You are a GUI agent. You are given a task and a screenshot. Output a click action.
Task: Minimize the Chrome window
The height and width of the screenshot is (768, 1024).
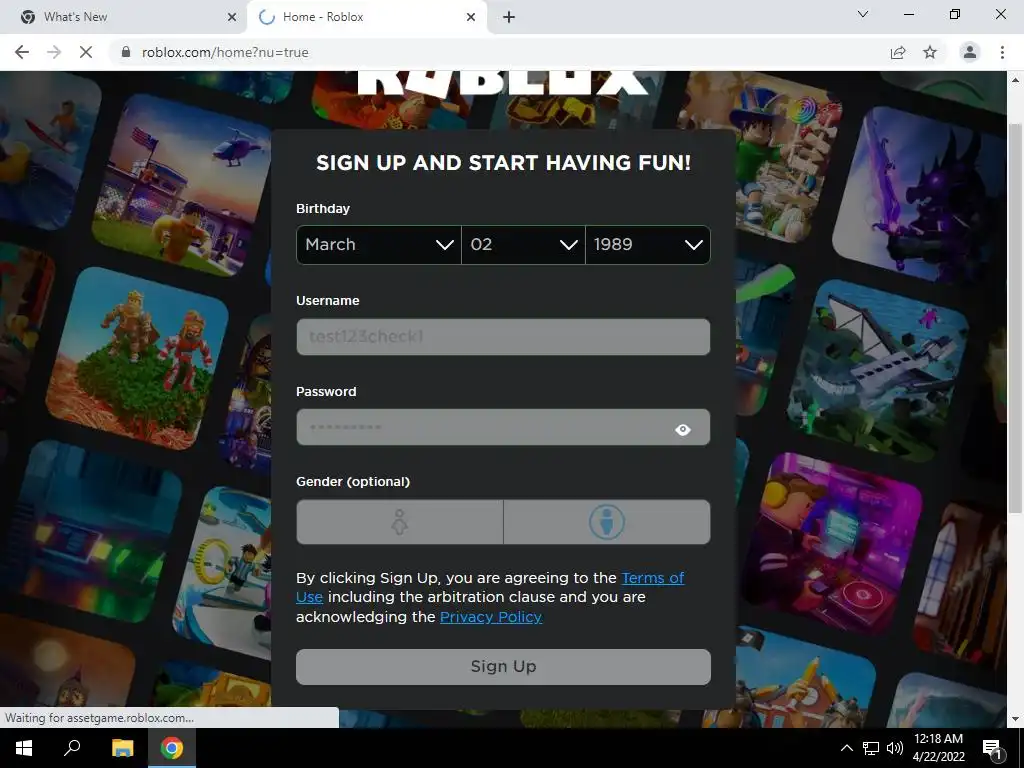click(x=908, y=14)
